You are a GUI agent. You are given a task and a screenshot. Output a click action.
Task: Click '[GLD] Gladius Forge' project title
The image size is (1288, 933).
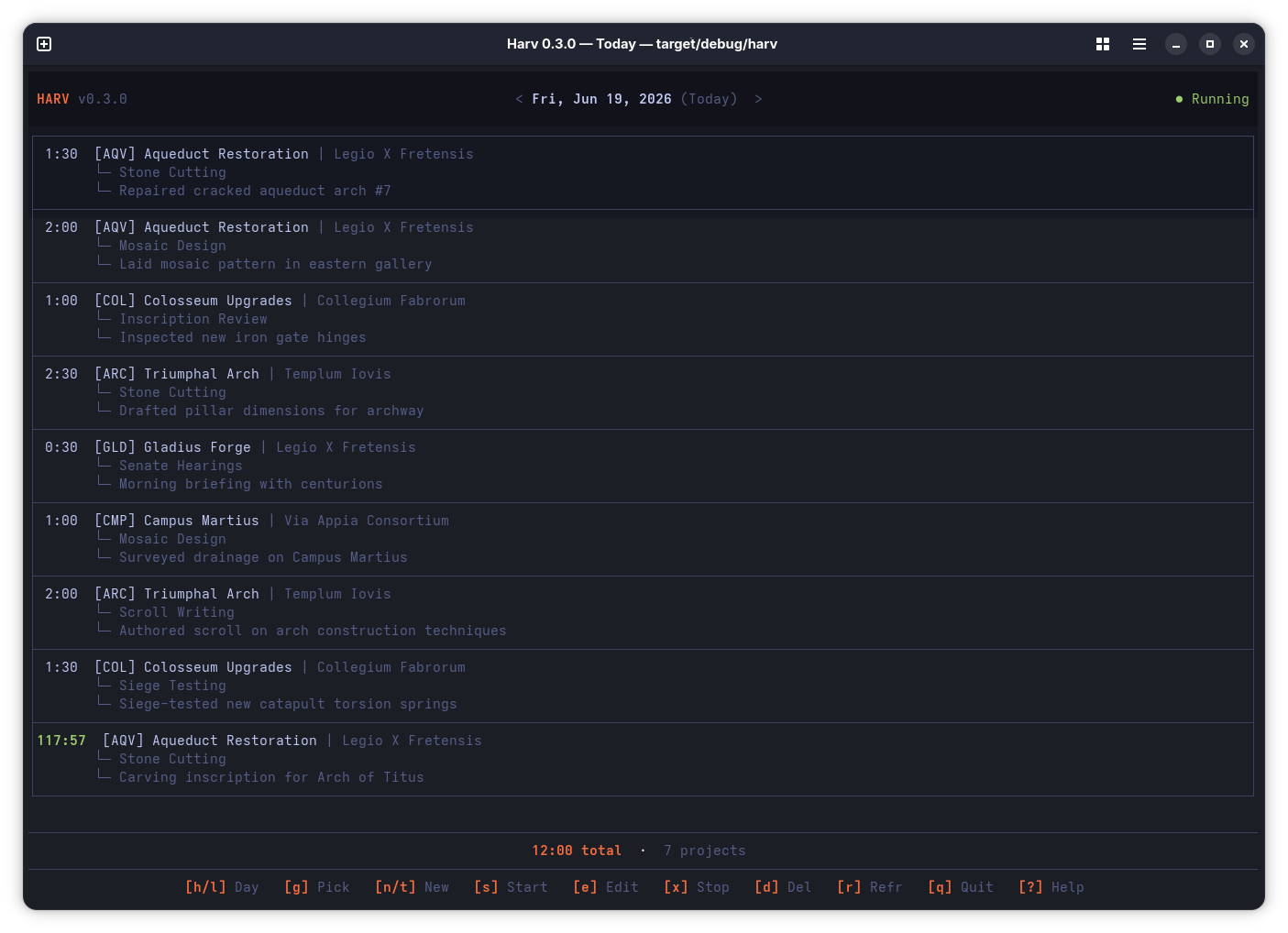[x=172, y=447]
